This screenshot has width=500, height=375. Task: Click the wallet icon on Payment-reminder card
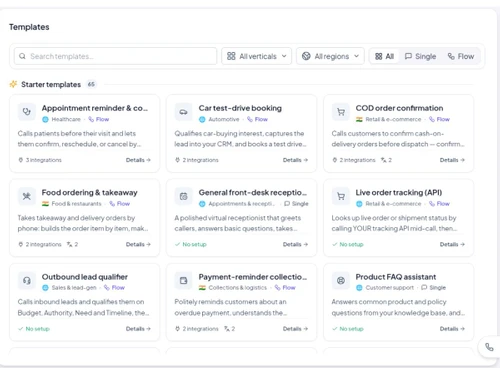183,281
